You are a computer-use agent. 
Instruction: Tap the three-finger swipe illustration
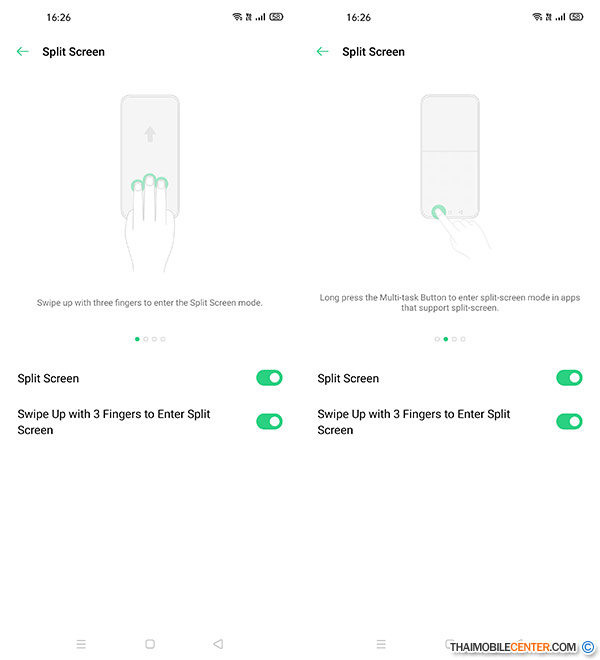click(x=150, y=183)
